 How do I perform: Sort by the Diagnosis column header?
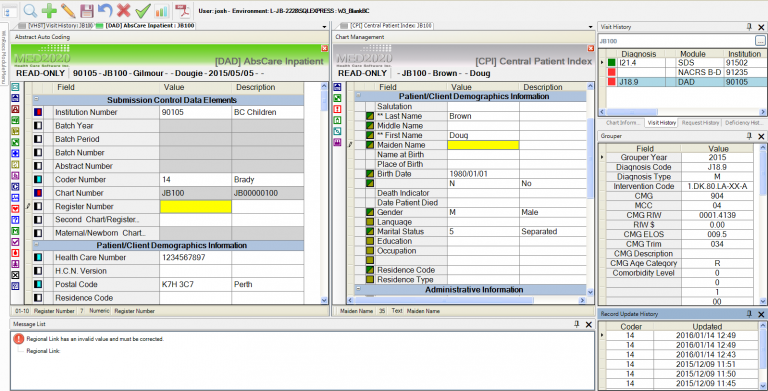(x=640, y=53)
